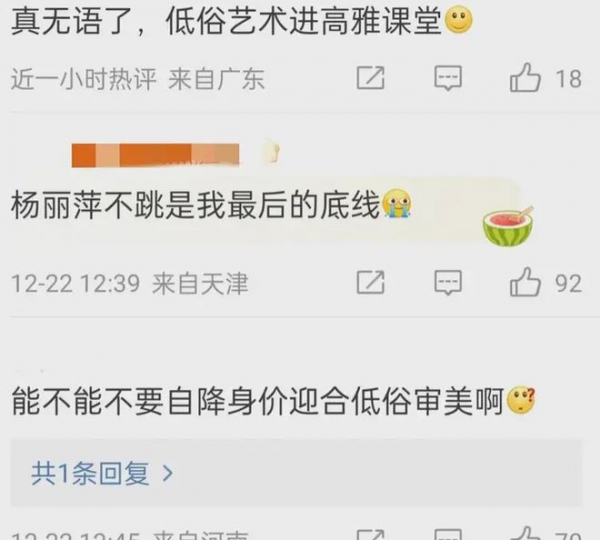This screenshot has width=600, height=540.
Task: Open the blurred orange username profile
Action: pyautogui.click(x=155, y=155)
